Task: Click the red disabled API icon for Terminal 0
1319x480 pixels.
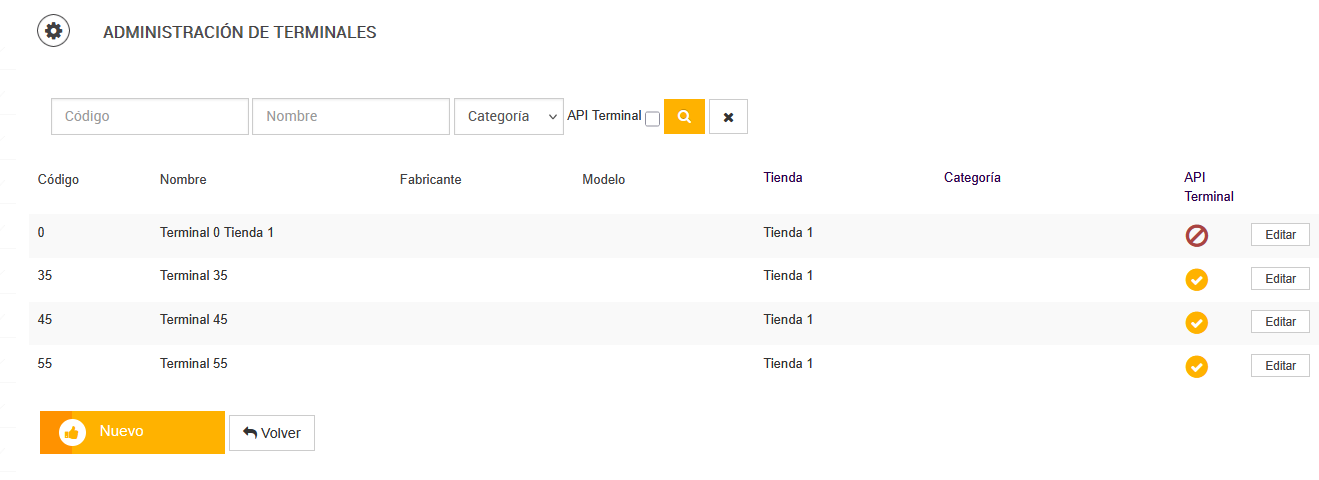Action: pyautogui.click(x=1196, y=236)
